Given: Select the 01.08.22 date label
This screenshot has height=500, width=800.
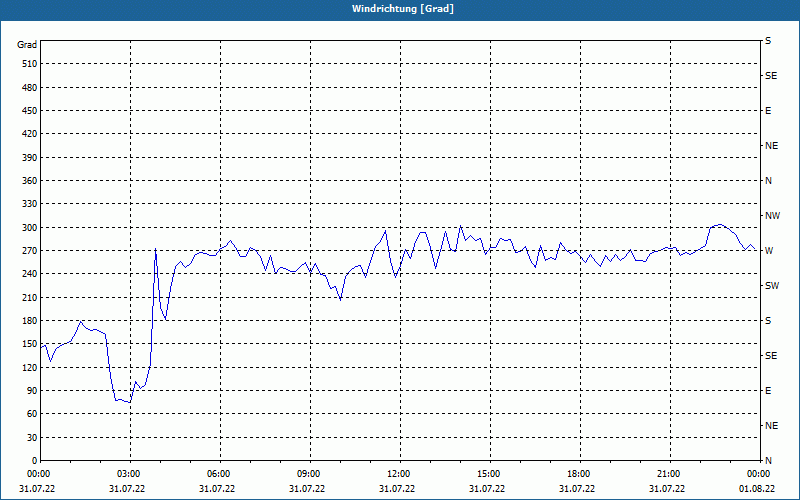Looking at the screenshot, I should (x=757, y=489).
